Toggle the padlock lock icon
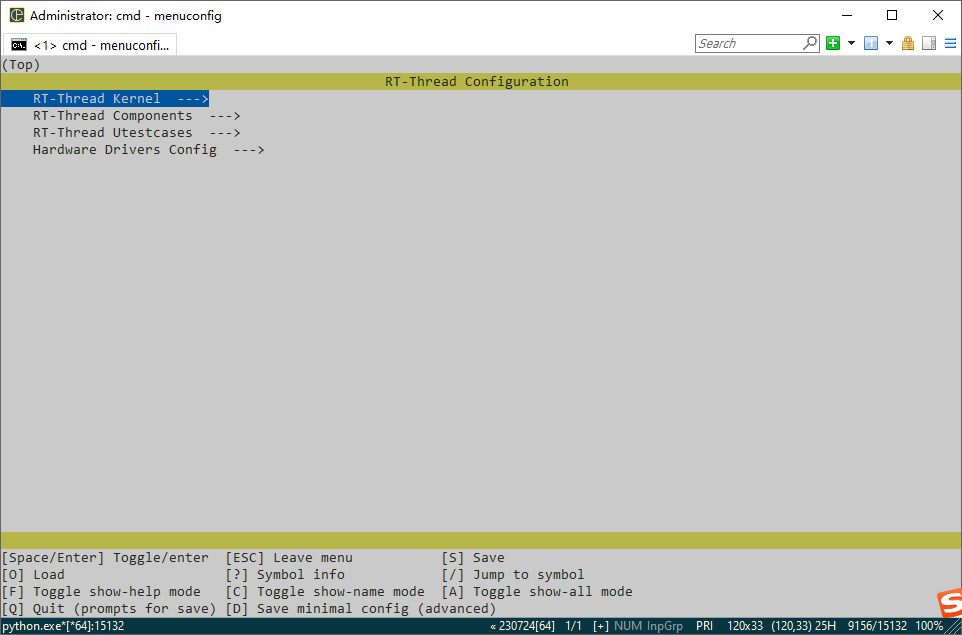 908,43
